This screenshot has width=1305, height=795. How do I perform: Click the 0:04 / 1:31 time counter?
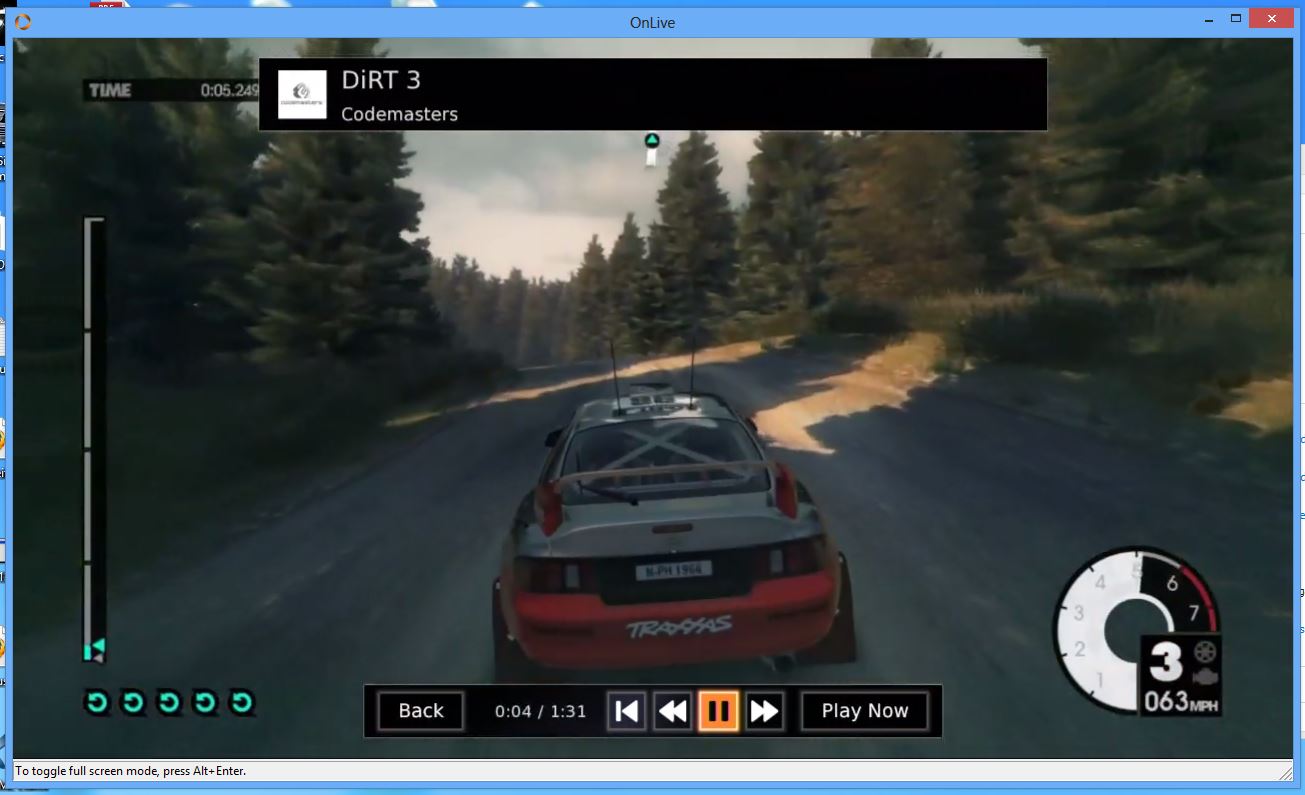pos(541,711)
